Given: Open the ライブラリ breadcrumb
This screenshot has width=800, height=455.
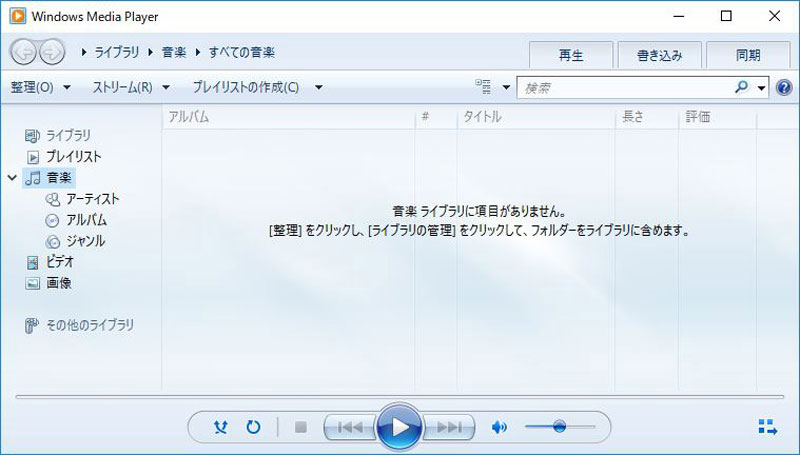Looking at the screenshot, I should click(117, 52).
